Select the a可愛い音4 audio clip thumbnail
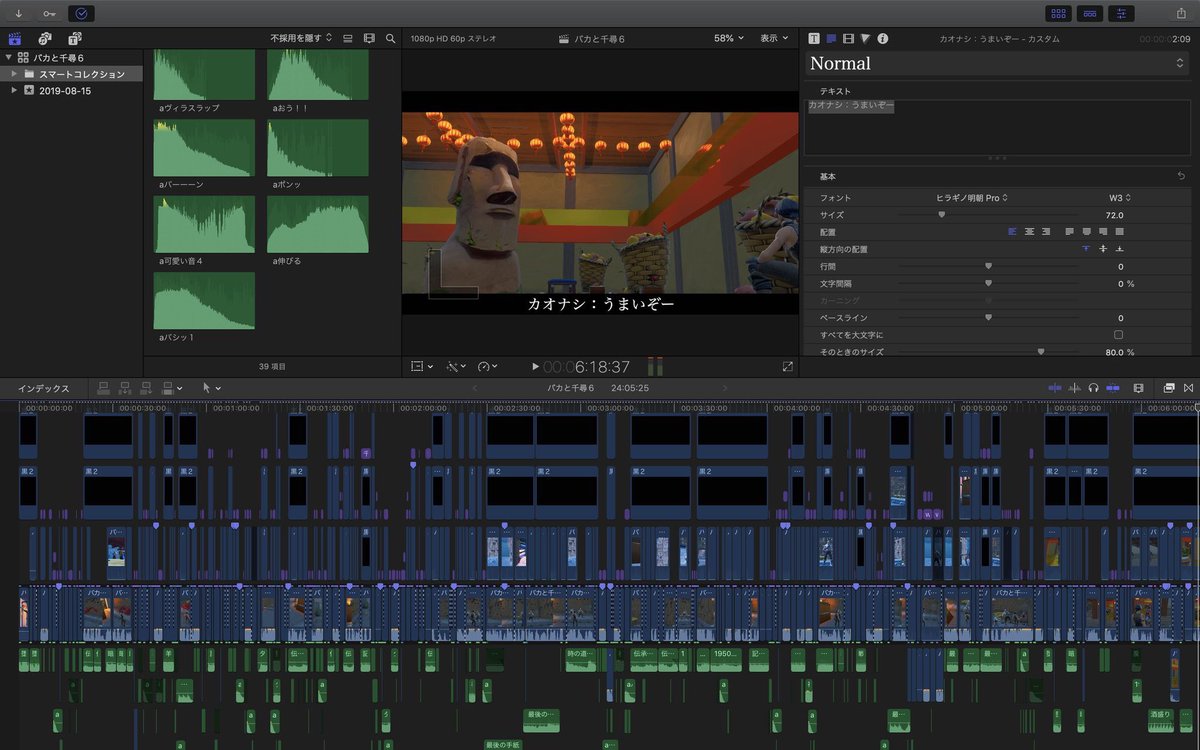 click(x=204, y=224)
